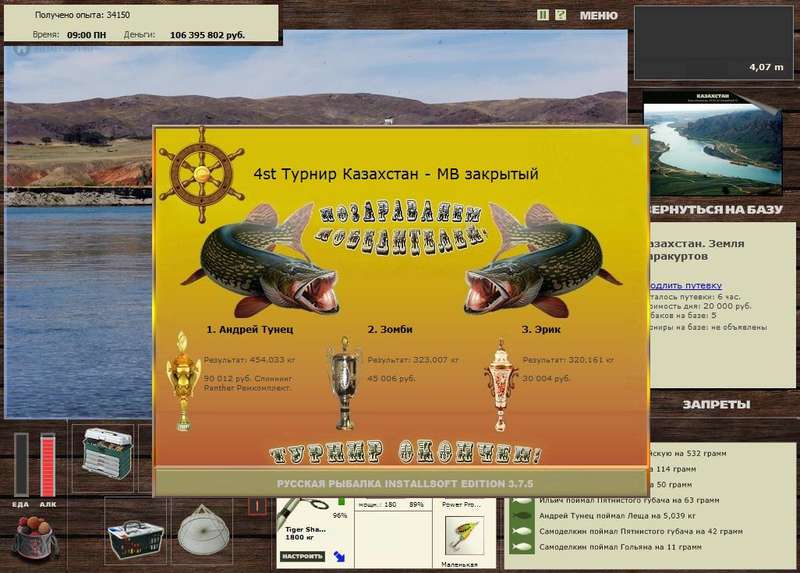Open the groundbait bucket icon
800x573 pixels.
pos(34,539)
